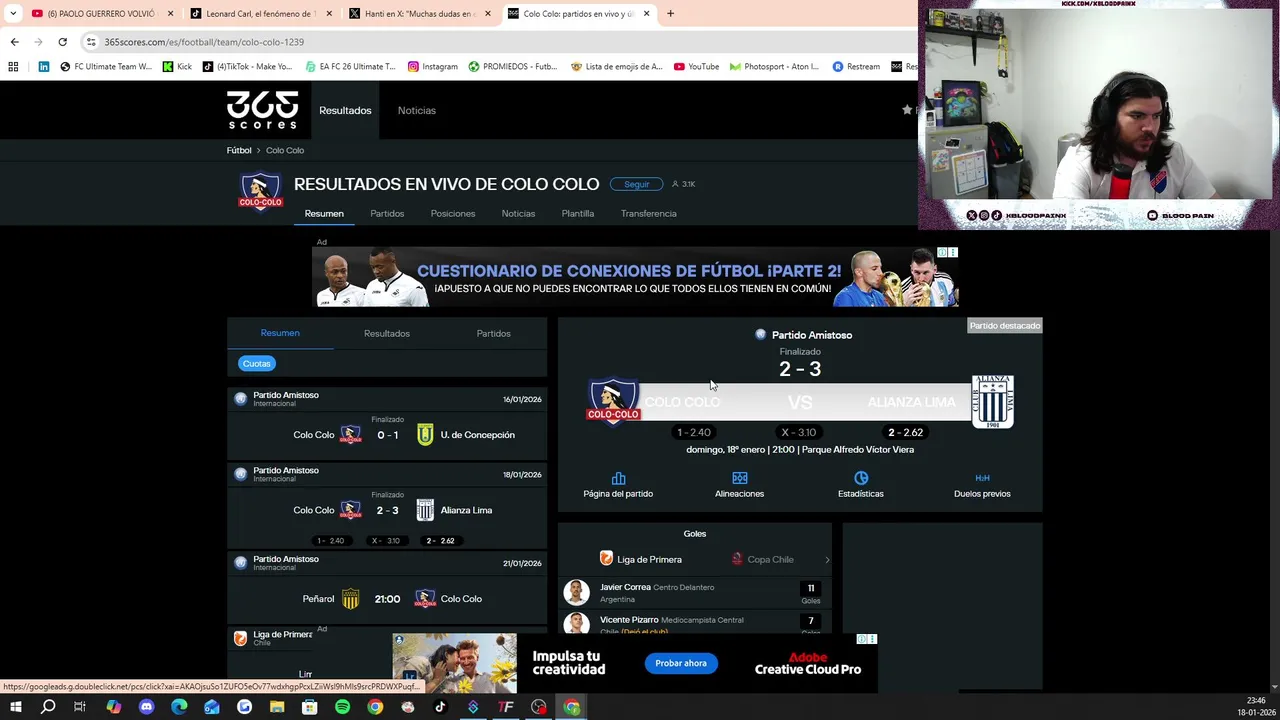Switch to Hanti en X browser tab

pos(419,14)
